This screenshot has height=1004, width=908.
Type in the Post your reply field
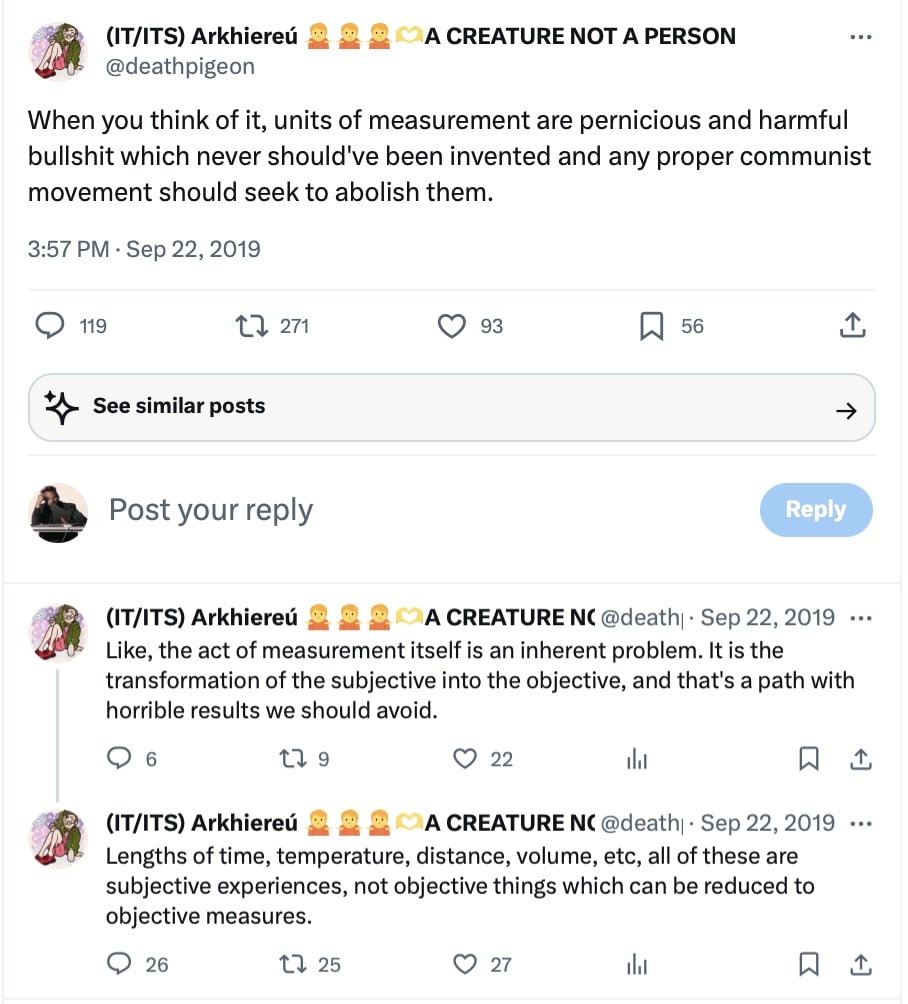(400, 510)
